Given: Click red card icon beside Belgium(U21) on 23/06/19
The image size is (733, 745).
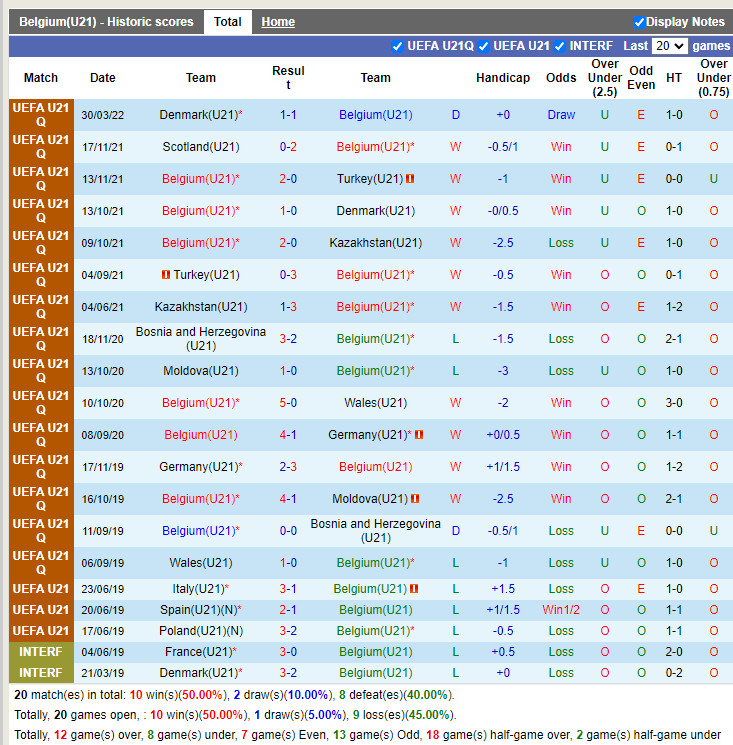Looking at the screenshot, I should click(414, 589).
